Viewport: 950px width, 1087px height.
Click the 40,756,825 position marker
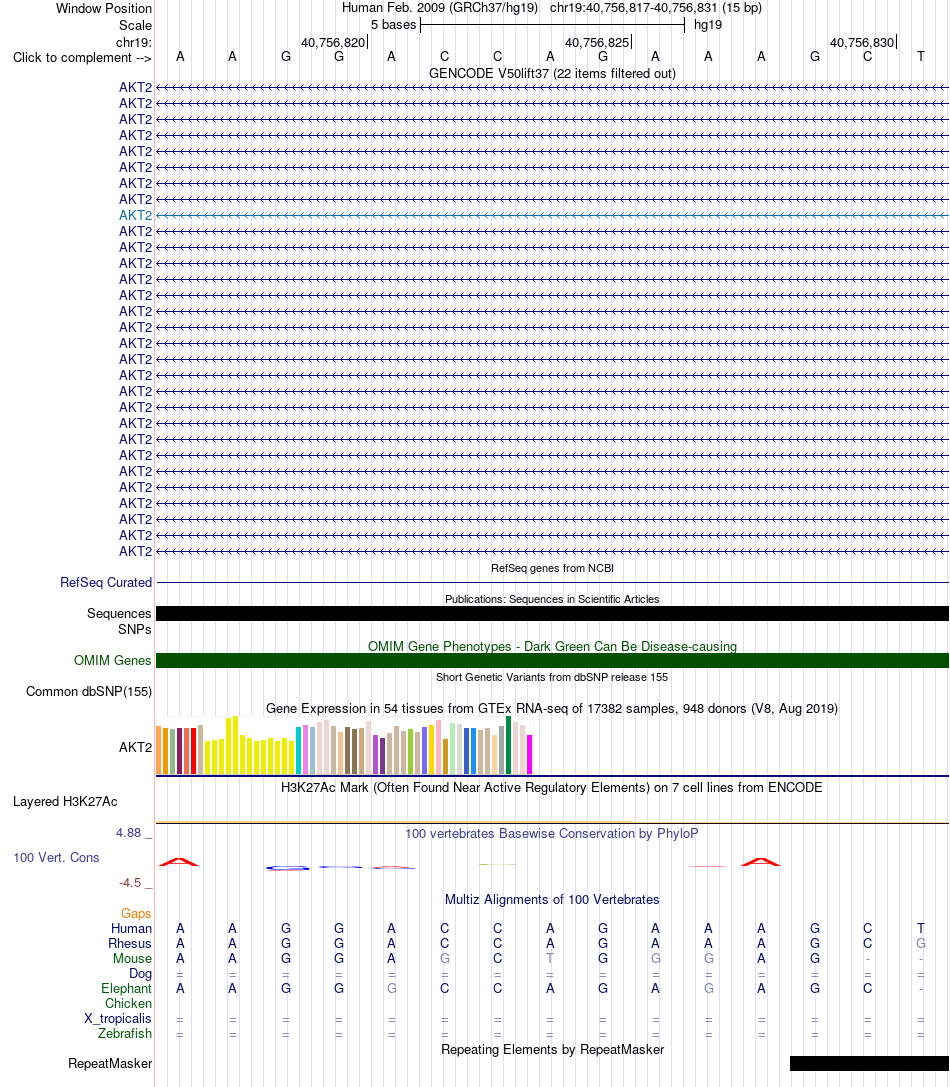click(x=597, y=42)
